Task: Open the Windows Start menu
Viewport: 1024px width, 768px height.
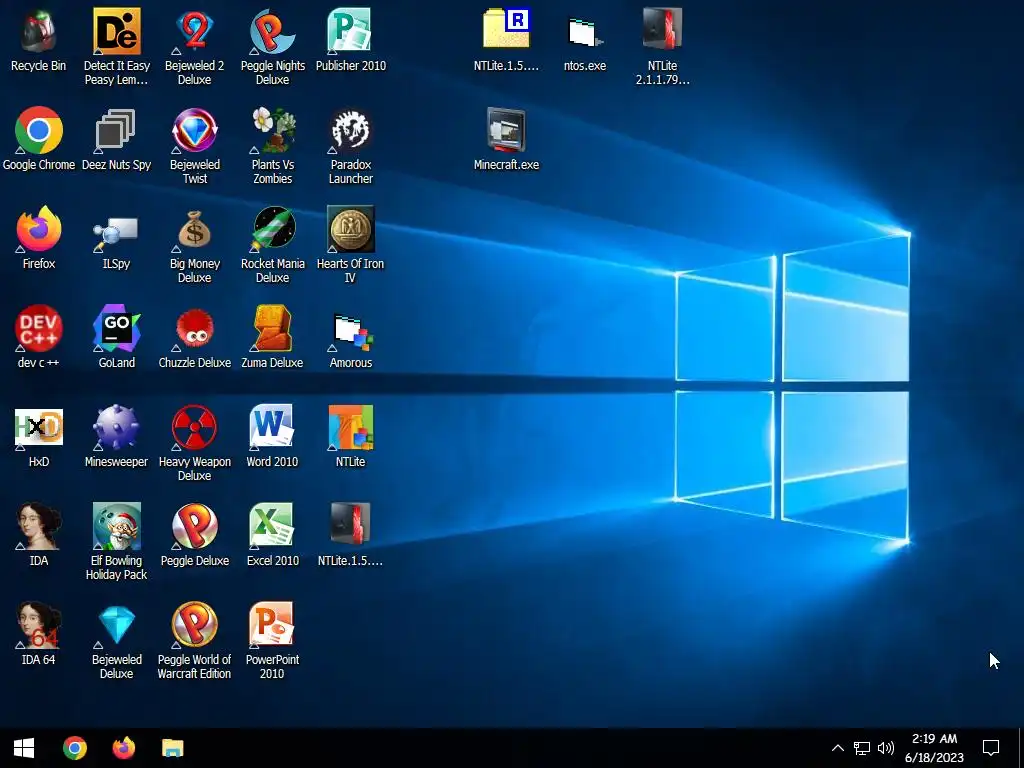Action: 24,748
